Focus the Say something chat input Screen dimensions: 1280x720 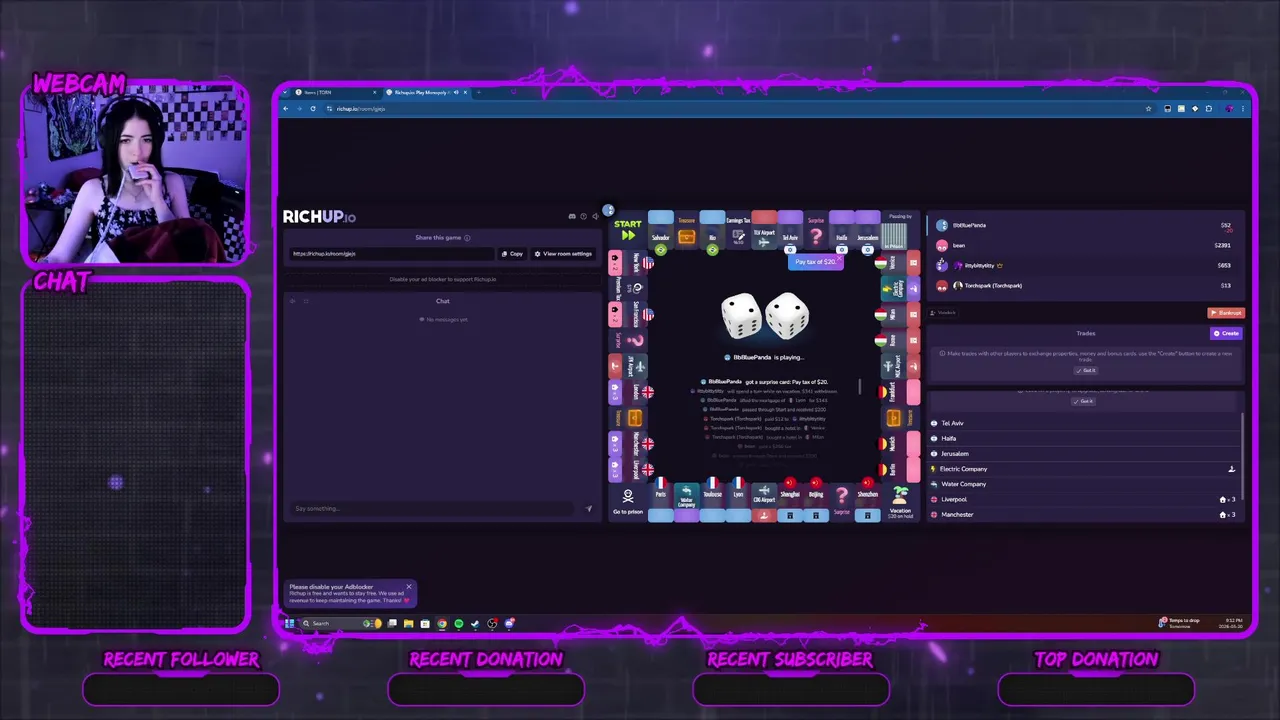click(x=435, y=508)
